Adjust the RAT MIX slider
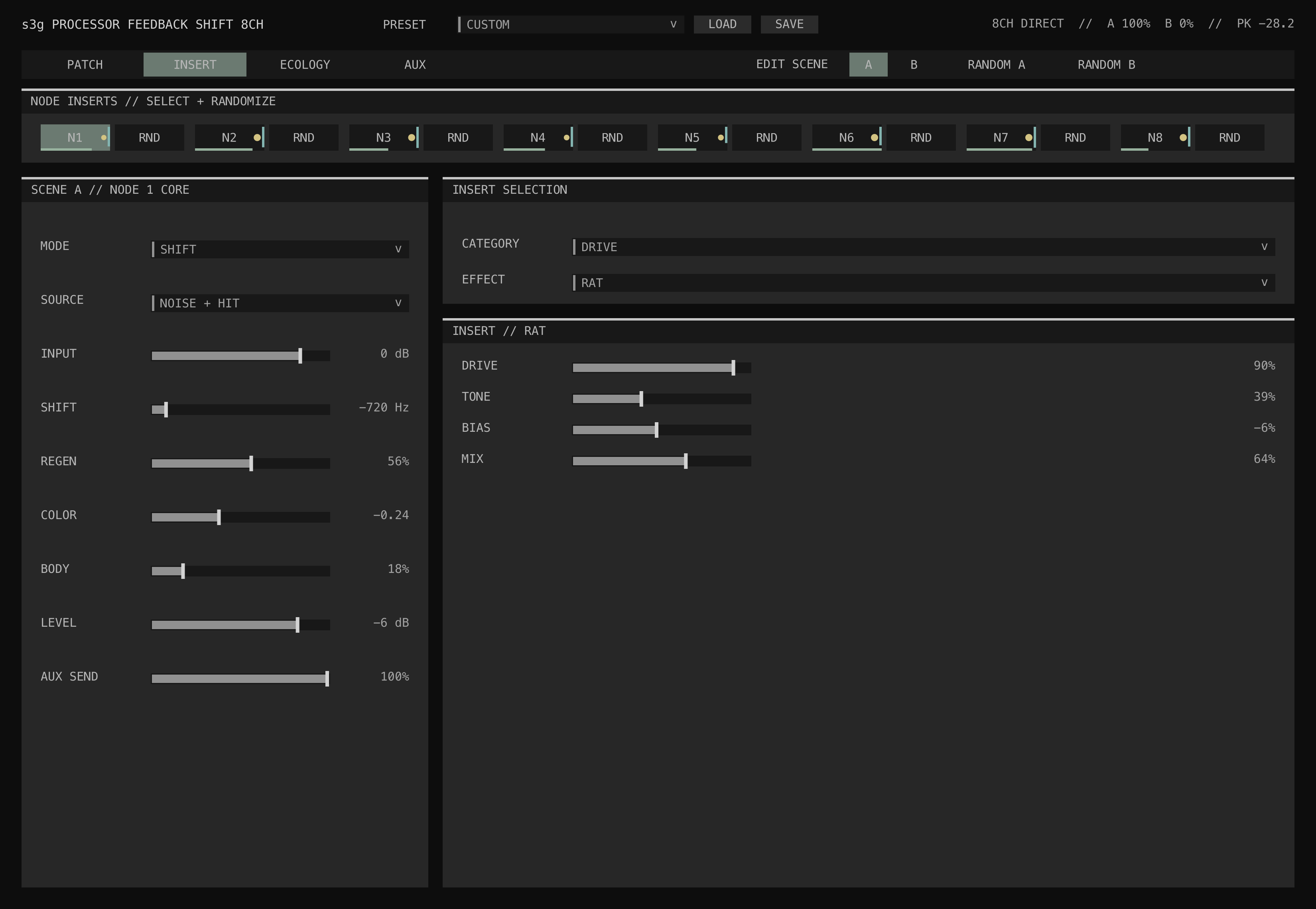The image size is (1316, 909). pyautogui.click(x=662, y=461)
